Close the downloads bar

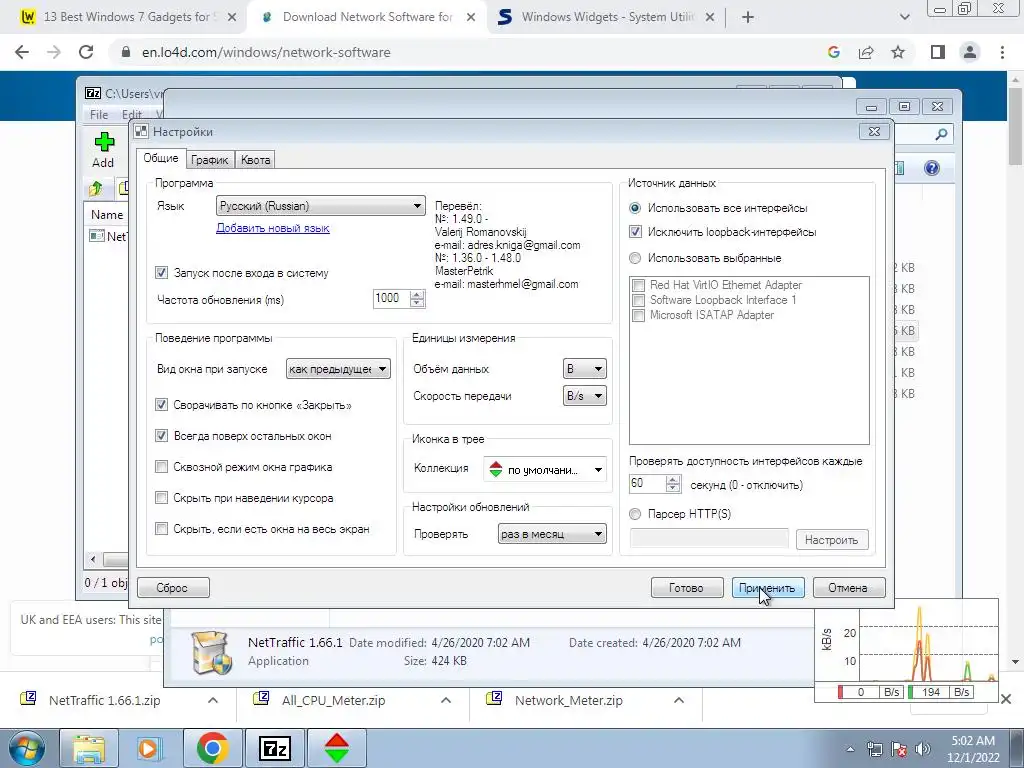[x=1006, y=699]
